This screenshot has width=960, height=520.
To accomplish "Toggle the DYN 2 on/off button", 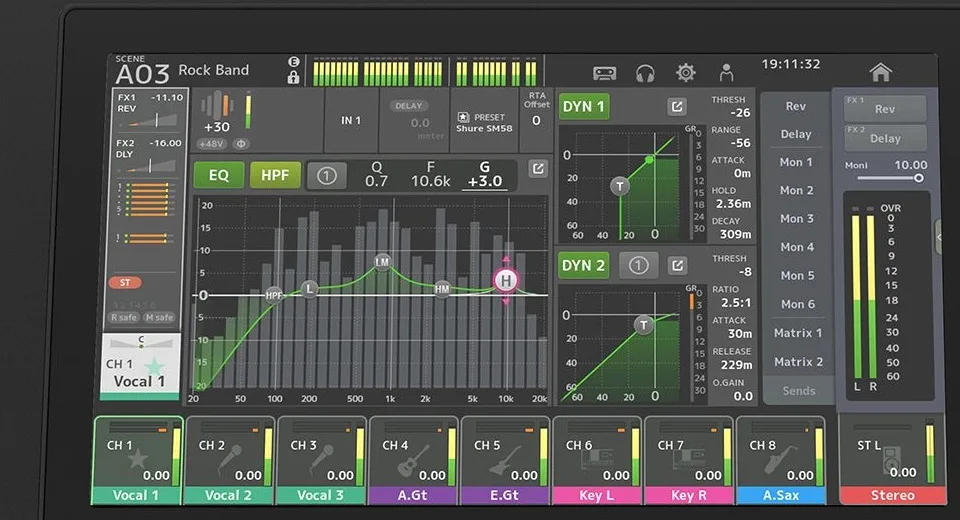I will (x=583, y=266).
